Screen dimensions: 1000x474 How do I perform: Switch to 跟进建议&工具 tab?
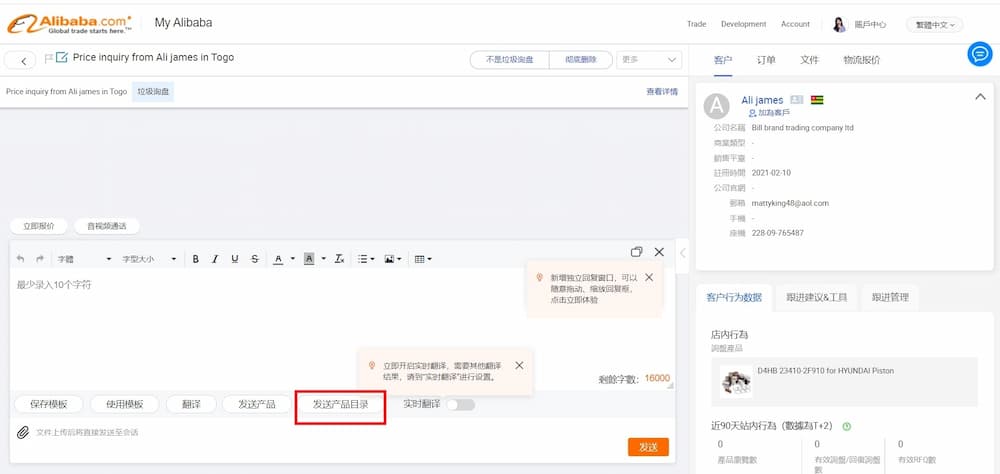pyautogui.click(x=816, y=297)
